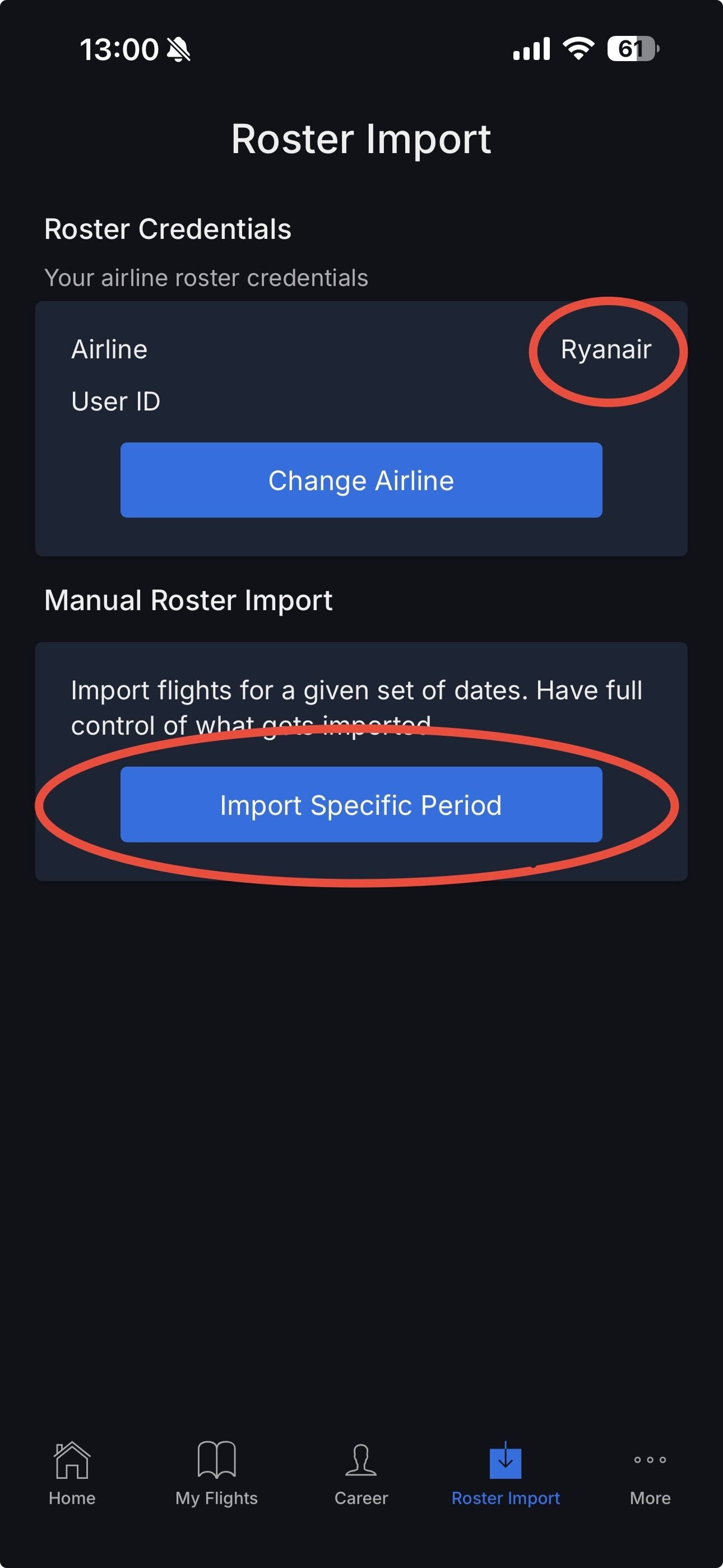
Task: Tap the Home house icon
Action: click(x=72, y=1460)
